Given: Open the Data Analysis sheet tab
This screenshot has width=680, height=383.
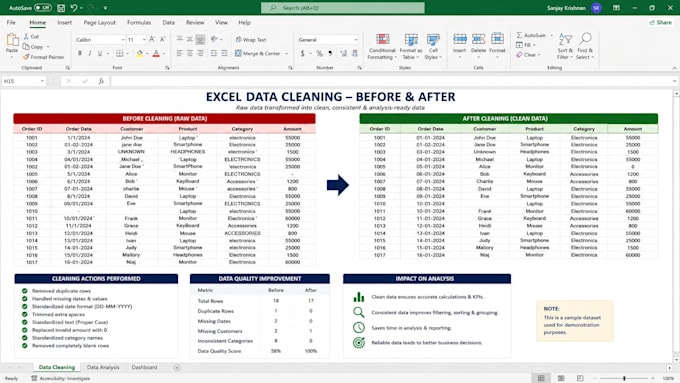Looking at the screenshot, I should [x=103, y=367].
